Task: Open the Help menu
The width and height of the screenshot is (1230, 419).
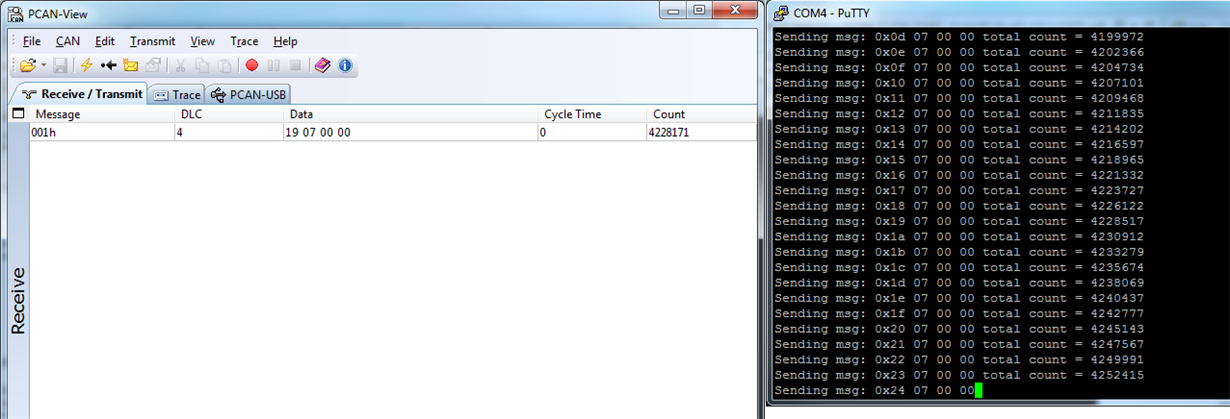Action: pos(286,41)
